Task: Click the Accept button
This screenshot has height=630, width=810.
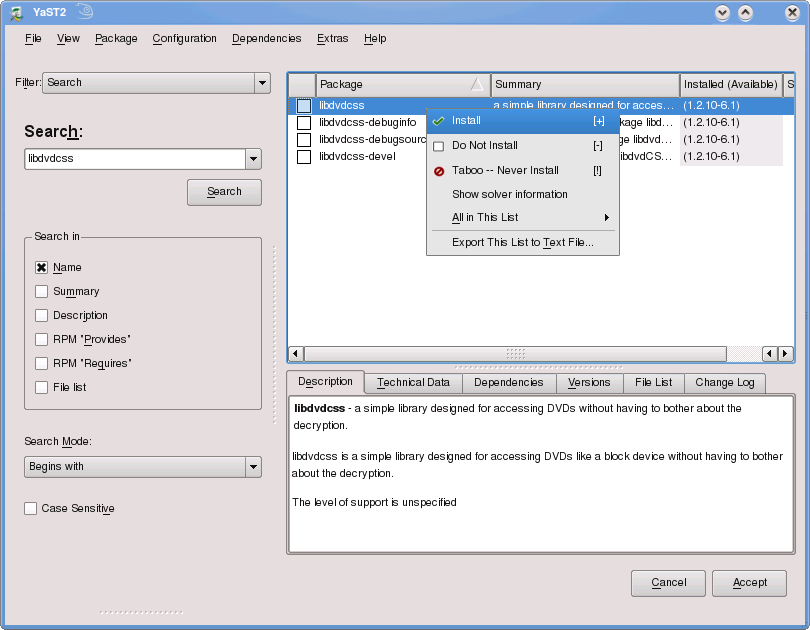Action: (x=750, y=583)
